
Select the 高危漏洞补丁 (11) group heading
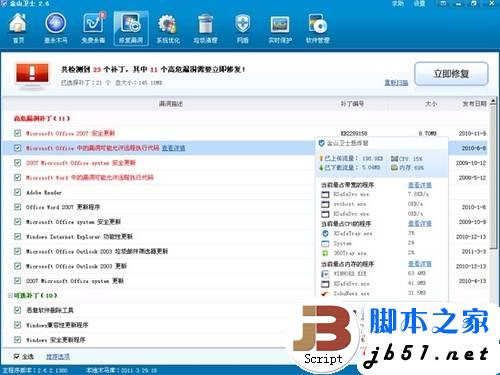(x=42, y=118)
